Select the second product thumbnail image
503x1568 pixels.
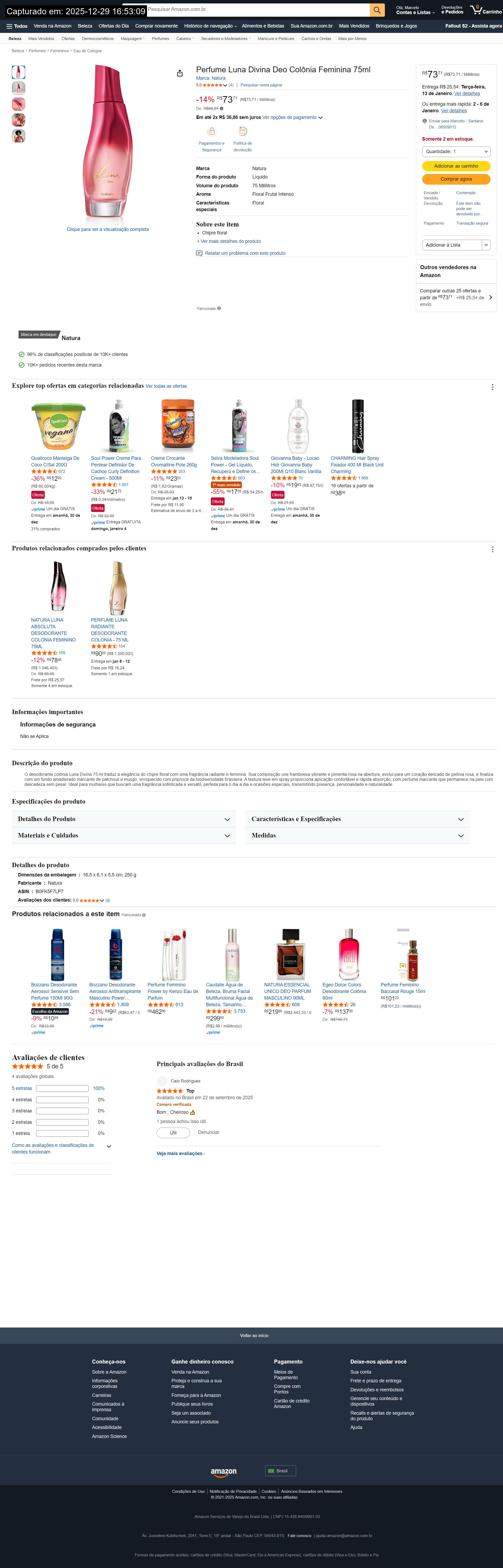[x=18, y=88]
